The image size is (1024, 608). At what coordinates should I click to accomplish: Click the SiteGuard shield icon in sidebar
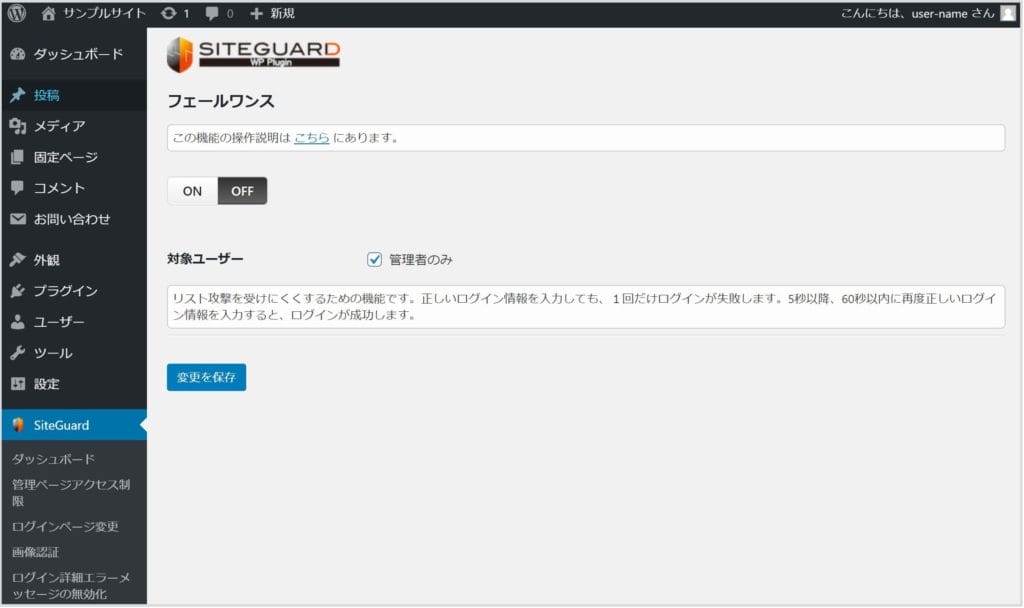[18, 425]
